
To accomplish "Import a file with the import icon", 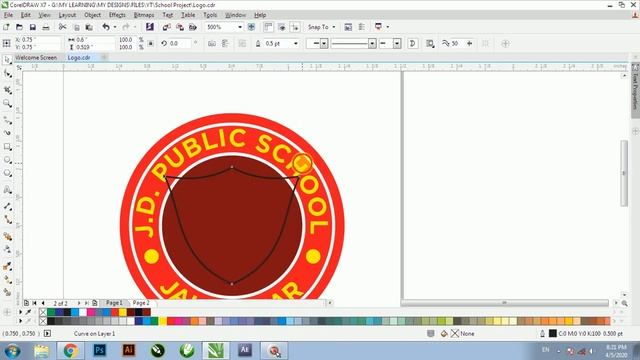I will click(167, 27).
